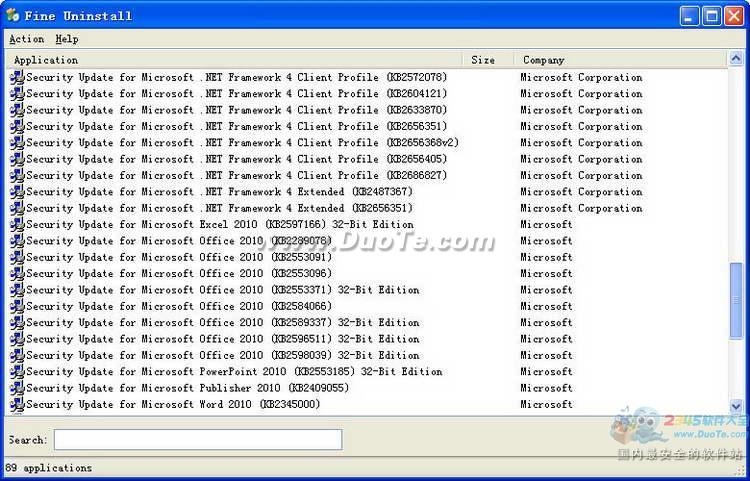Screen dimensions: 750x481
Task: Click icon of Office 2010 (KB2589337) entry
Action: point(17,323)
